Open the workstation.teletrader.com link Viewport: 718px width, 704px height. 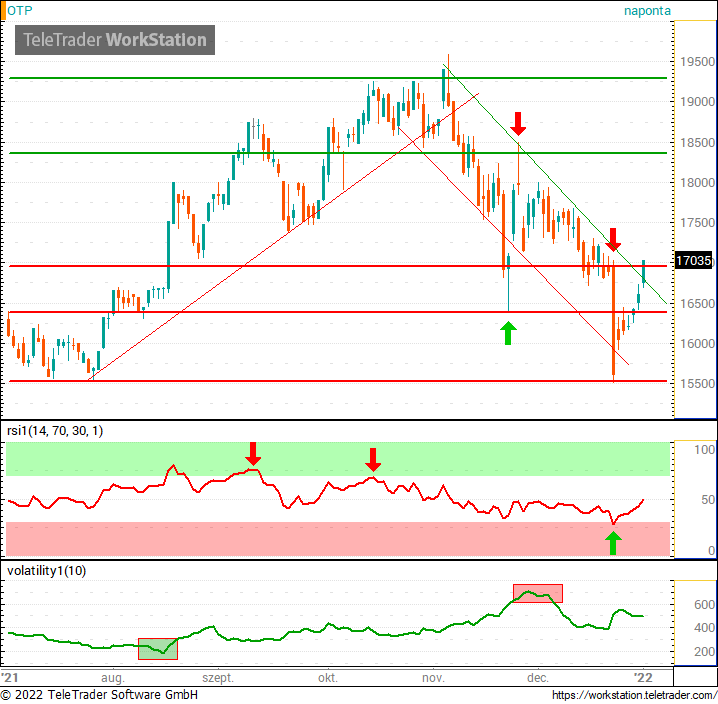click(634, 695)
